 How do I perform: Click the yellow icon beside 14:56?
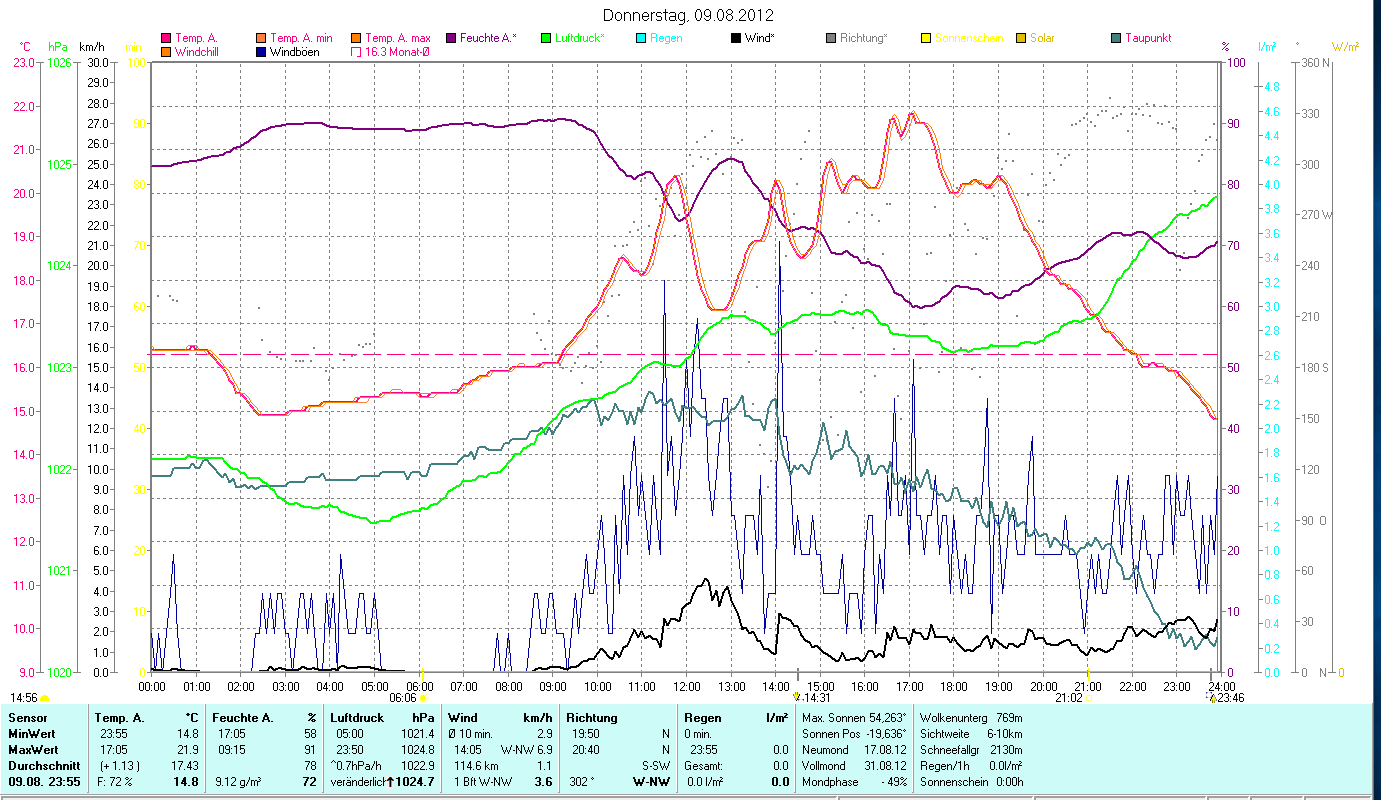point(44,697)
